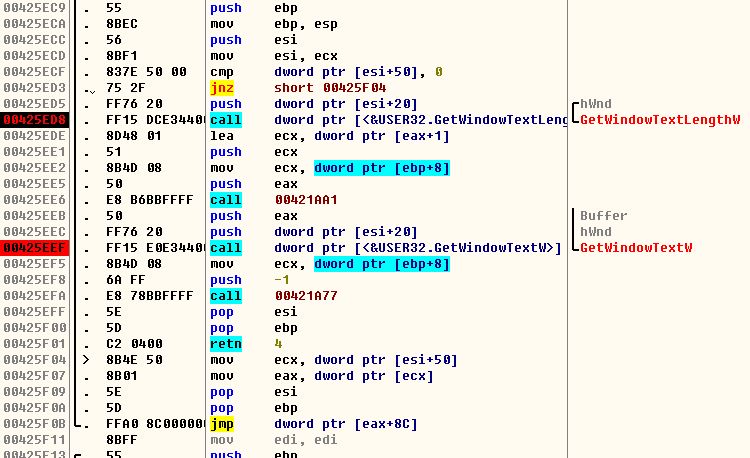Click the GetWindowTextW comment
The height and width of the screenshot is (458, 750).
[636, 248]
